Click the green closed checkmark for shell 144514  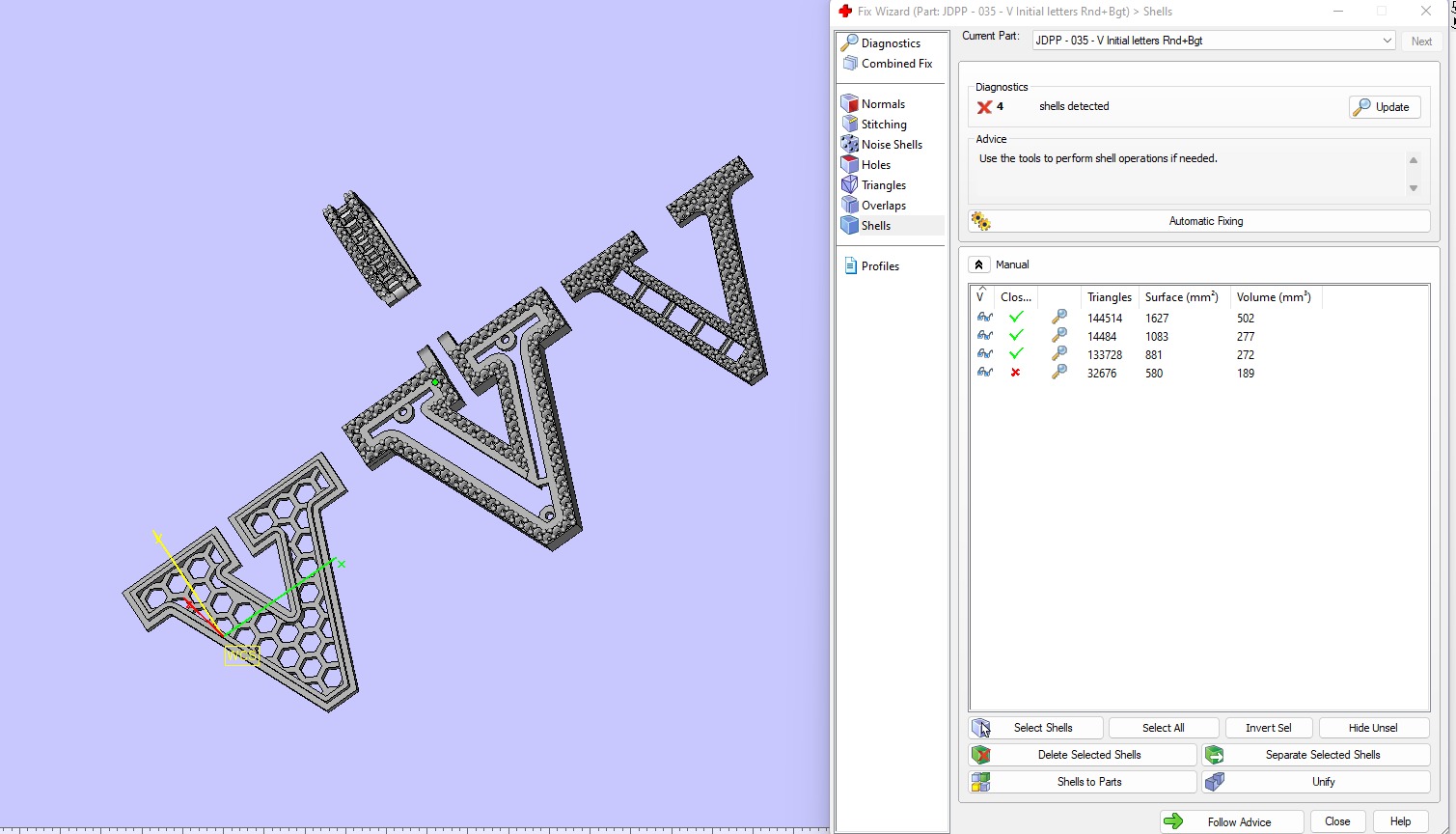(1016, 318)
